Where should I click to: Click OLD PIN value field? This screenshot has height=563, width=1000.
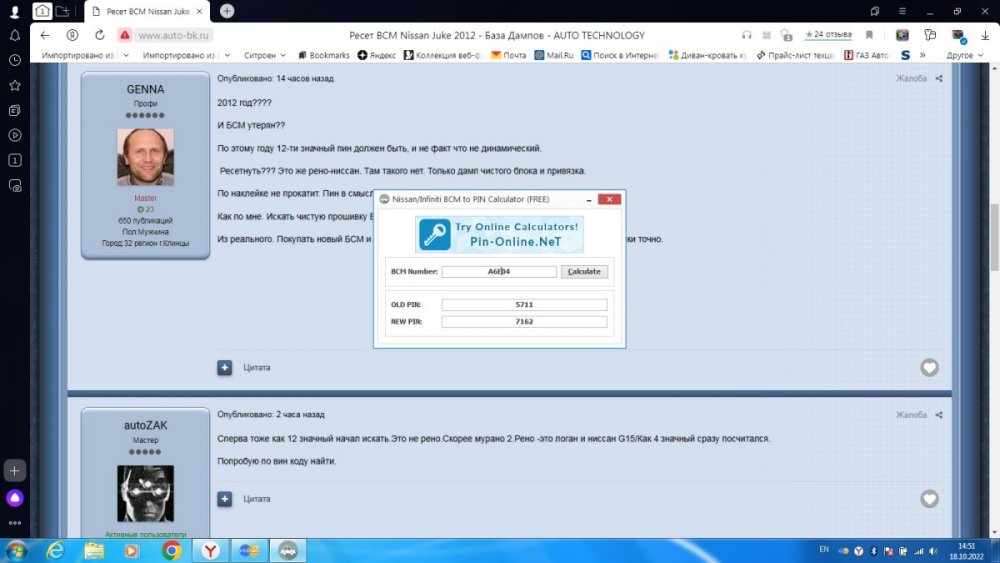(524, 305)
